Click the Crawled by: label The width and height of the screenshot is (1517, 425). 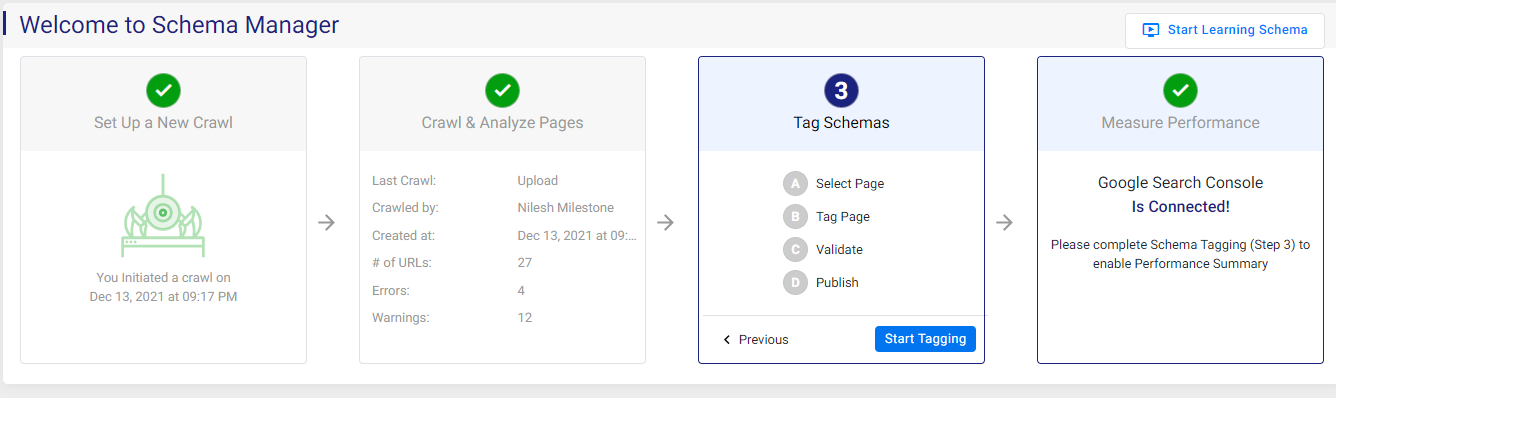[405, 208]
